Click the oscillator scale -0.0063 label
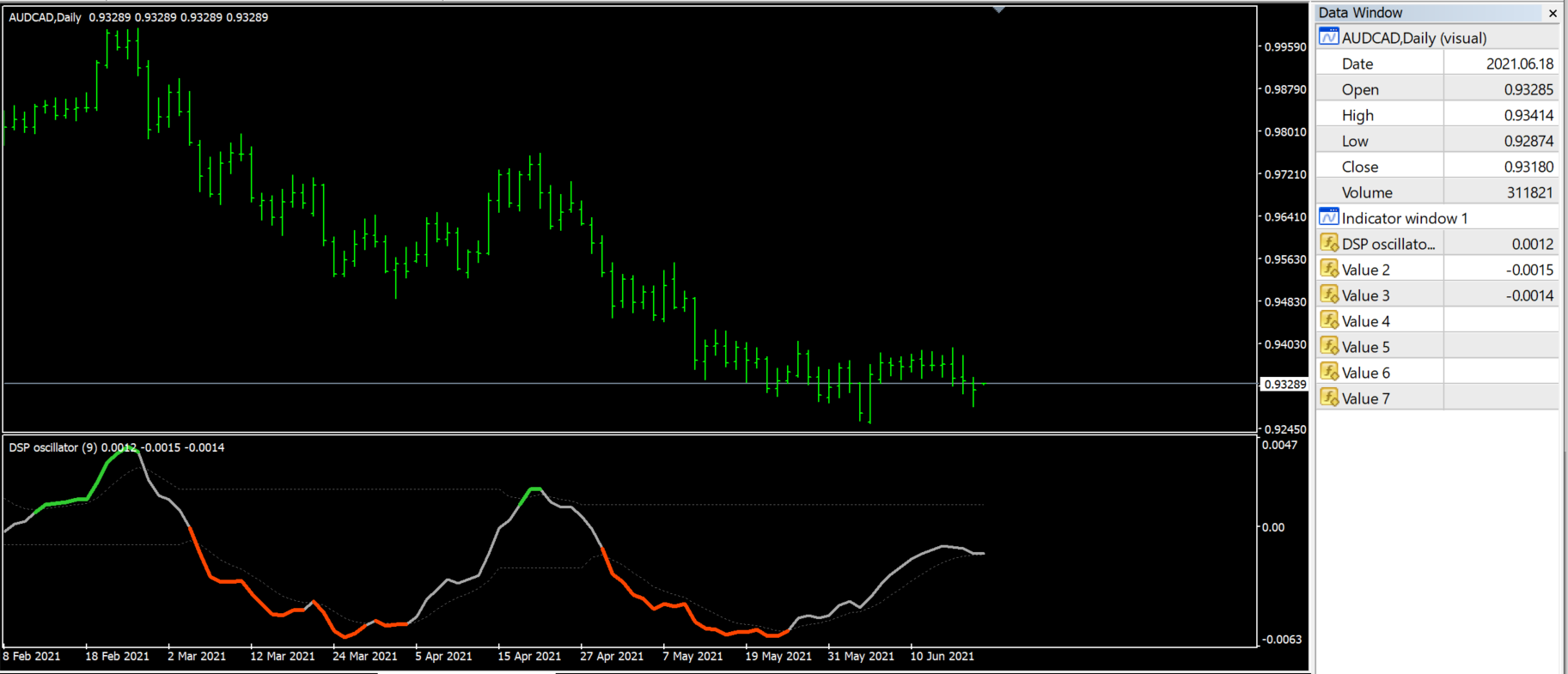Screen dimensions: 1568x674 coord(1281,640)
